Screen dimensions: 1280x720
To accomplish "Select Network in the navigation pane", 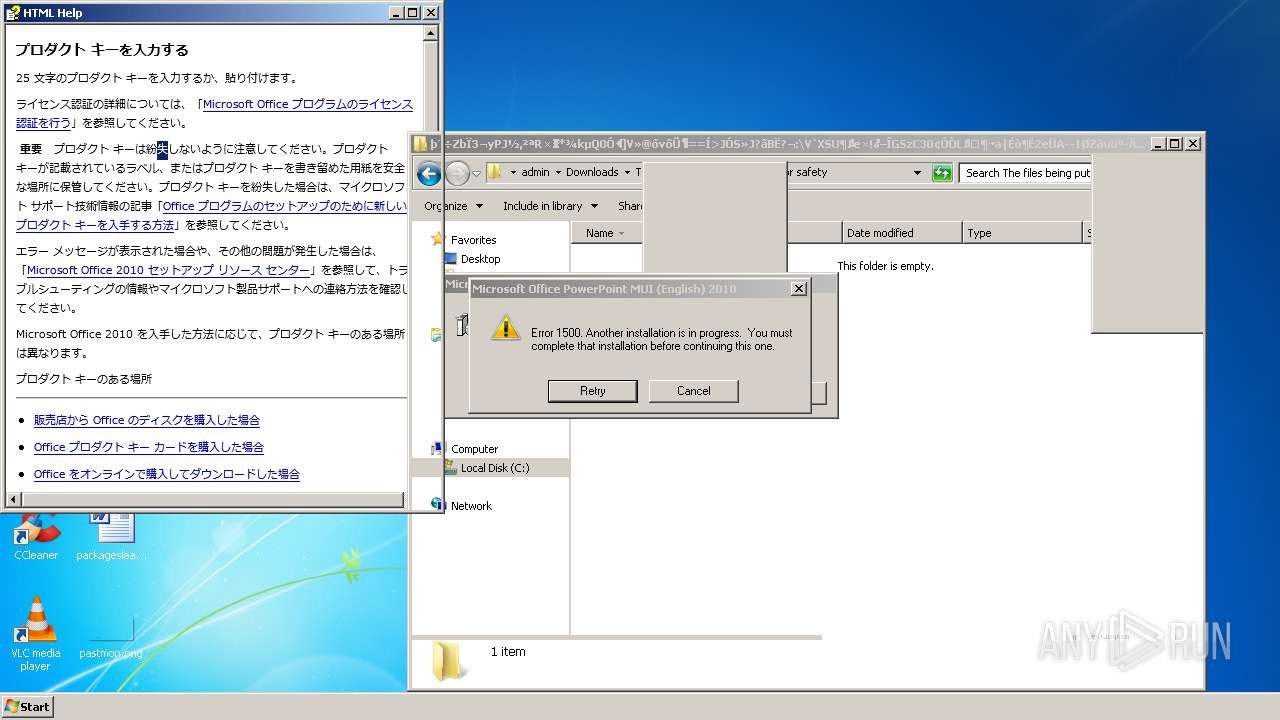I will [471, 506].
